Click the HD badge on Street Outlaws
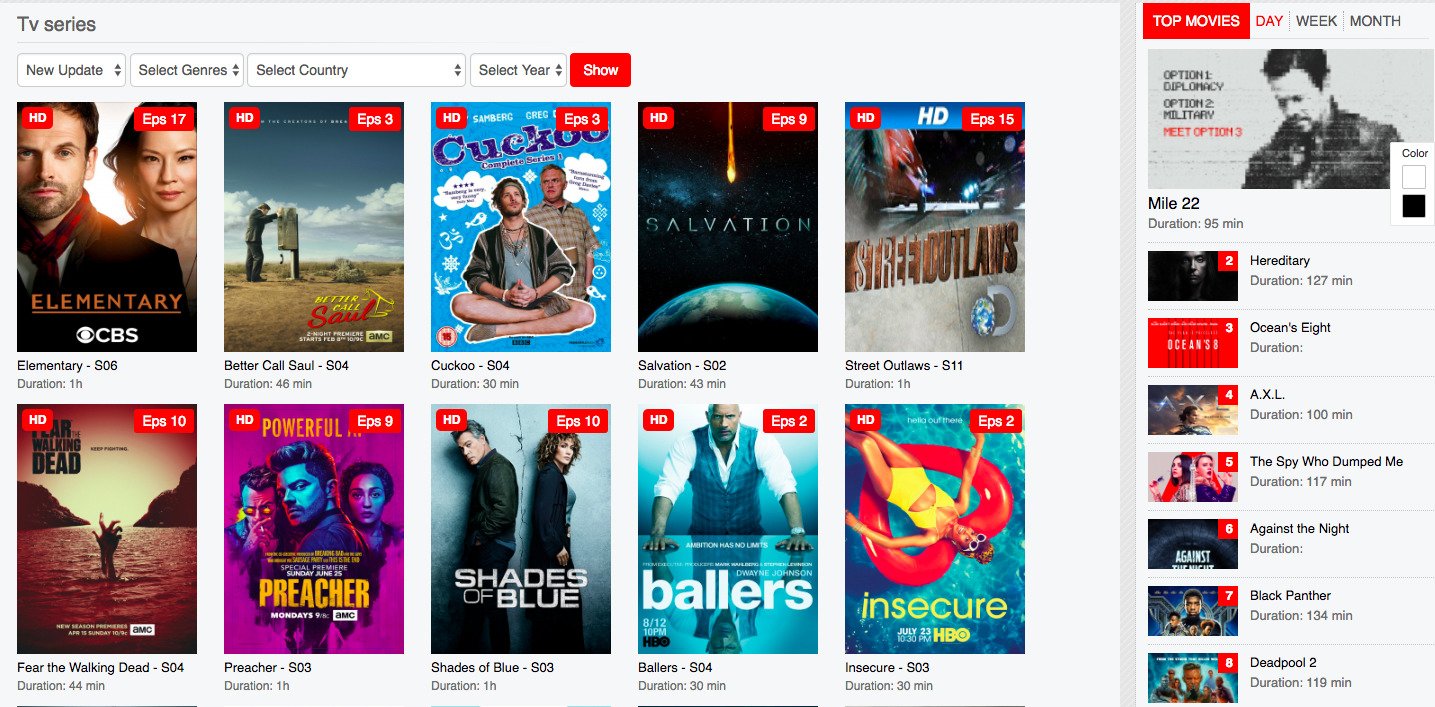The image size is (1435, 707). [866, 118]
